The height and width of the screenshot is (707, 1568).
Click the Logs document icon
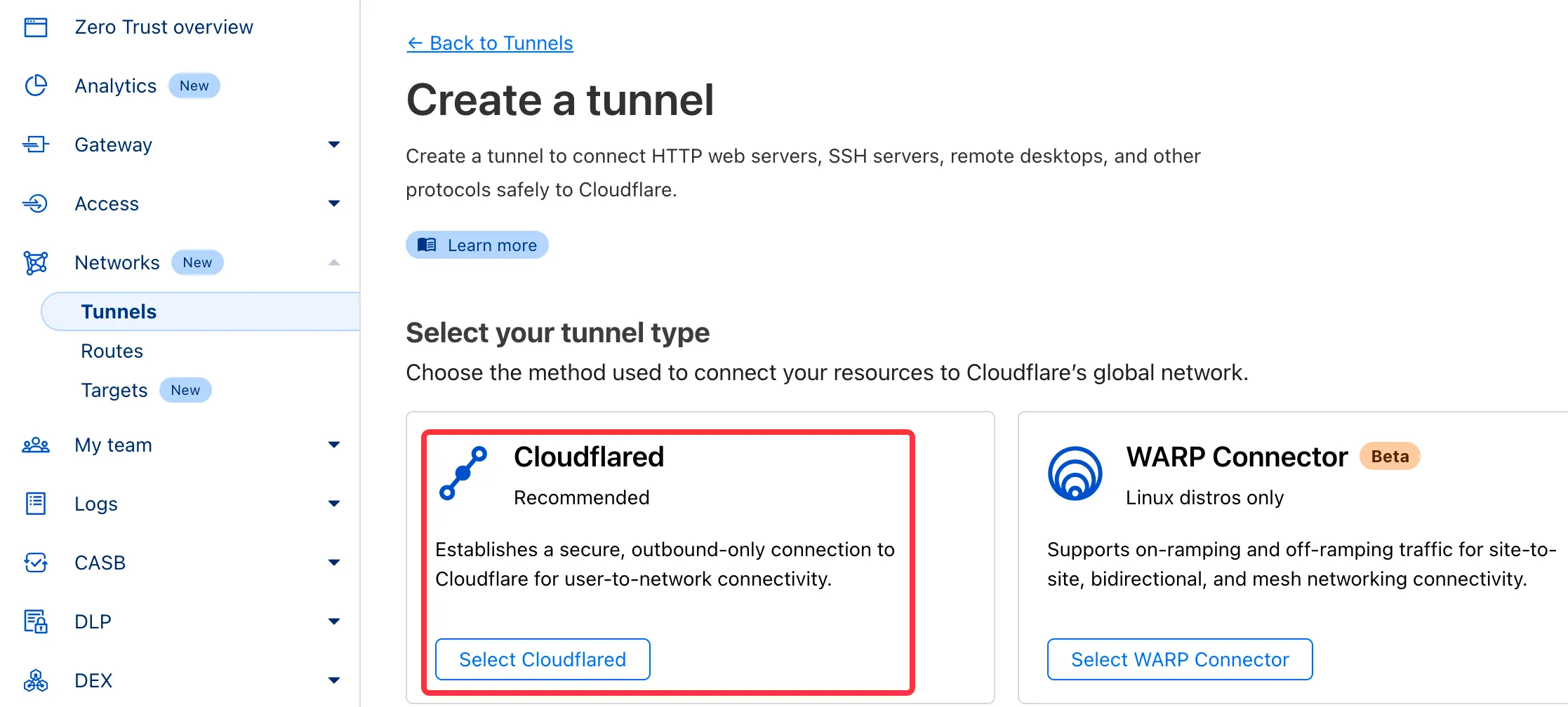(x=36, y=504)
